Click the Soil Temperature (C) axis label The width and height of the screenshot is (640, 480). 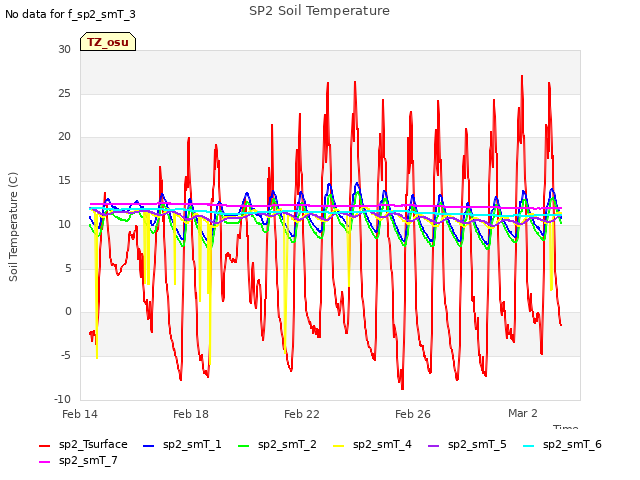click(x=13, y=227)
